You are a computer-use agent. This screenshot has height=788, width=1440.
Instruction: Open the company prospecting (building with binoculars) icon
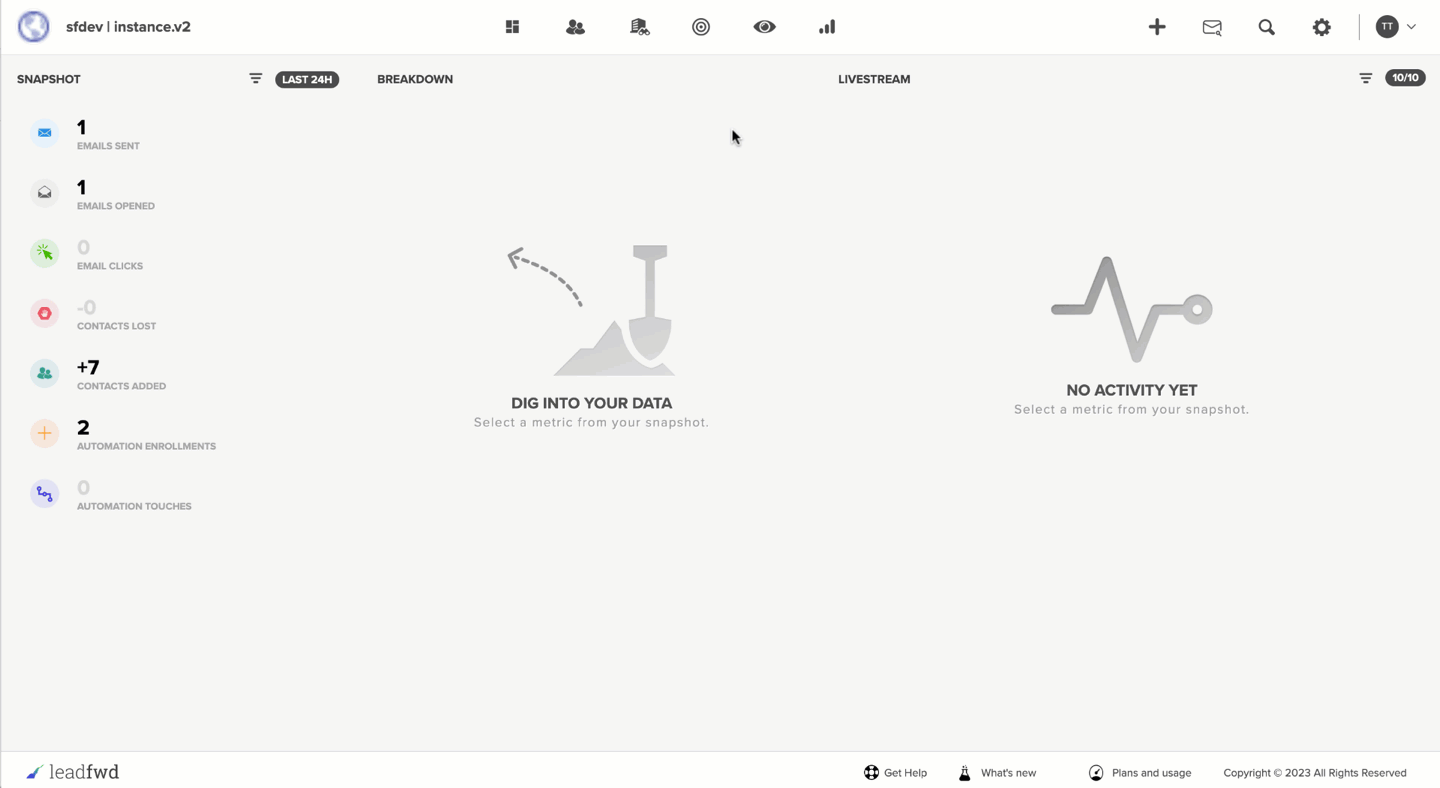[x=638, y=27]
